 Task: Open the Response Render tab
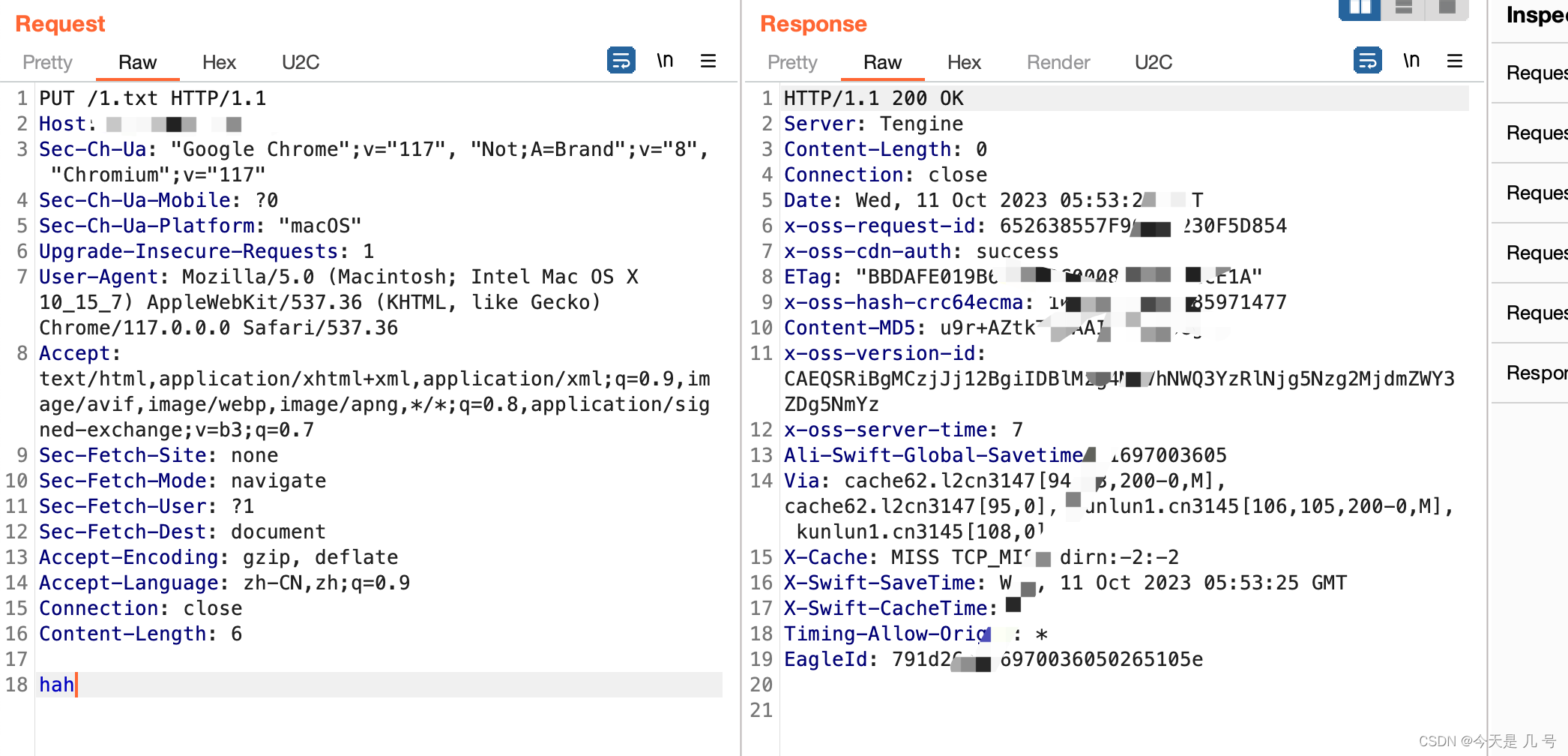click(x=1058, y=62)
